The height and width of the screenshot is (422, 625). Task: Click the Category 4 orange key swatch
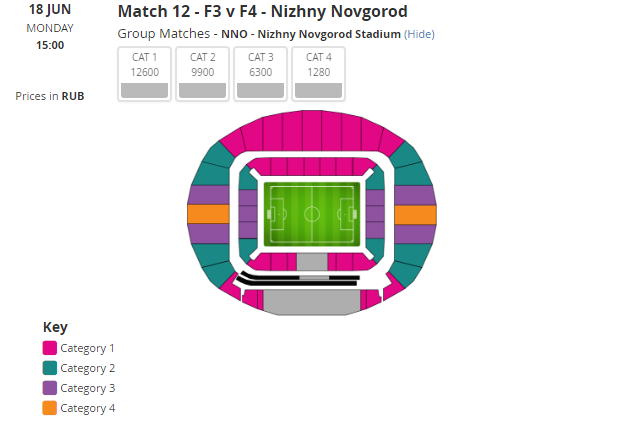[50, 408]
